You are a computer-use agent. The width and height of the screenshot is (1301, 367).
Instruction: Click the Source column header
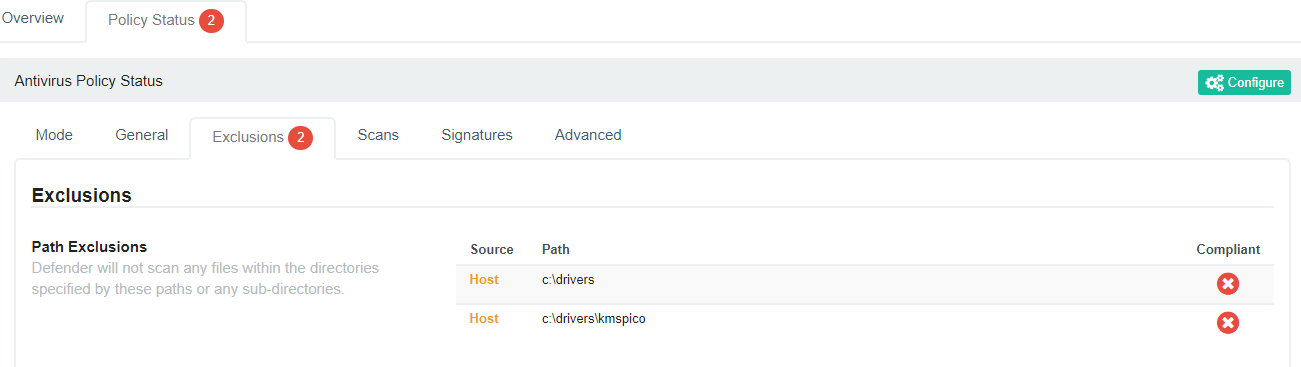click(x=492, y=249)
